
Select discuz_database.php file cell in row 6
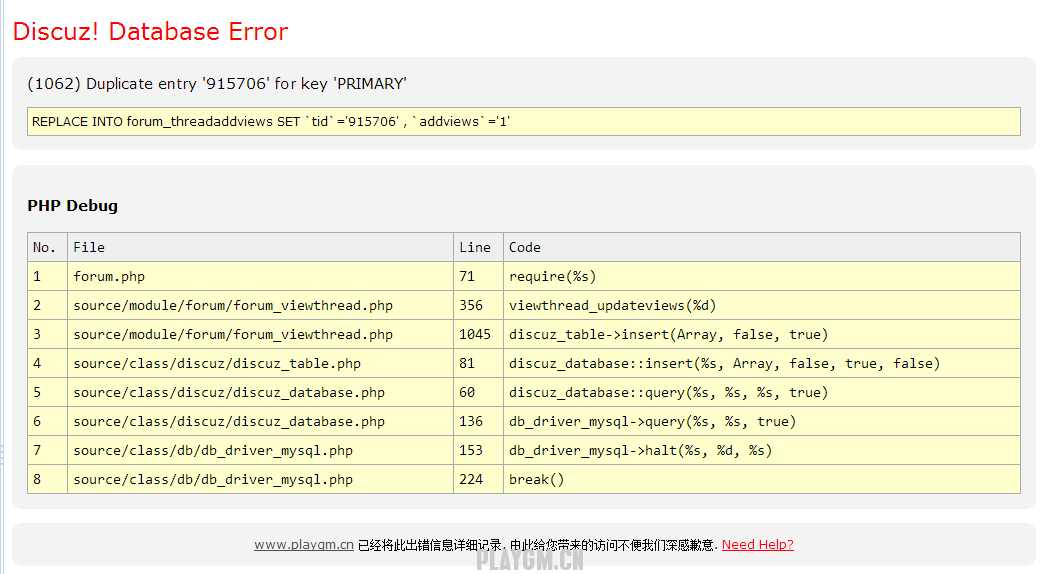tap(261, 421)
